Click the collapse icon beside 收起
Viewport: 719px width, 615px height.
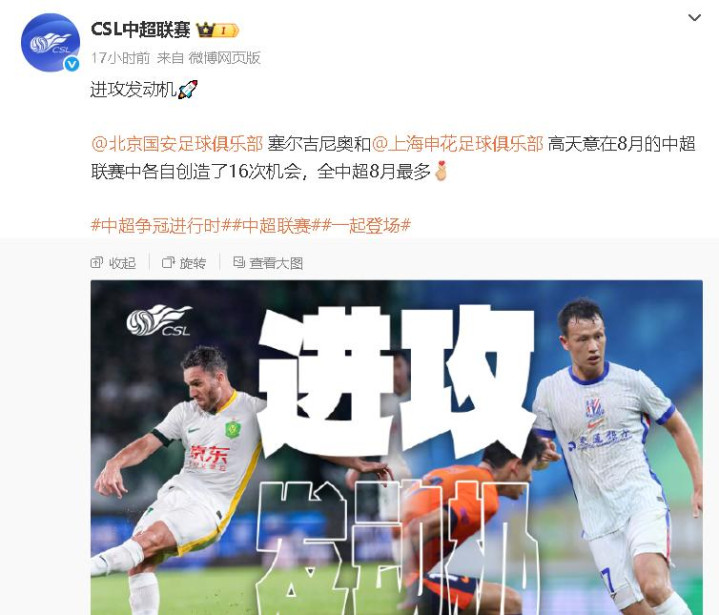pyautogui.click(x=97, y=262)
